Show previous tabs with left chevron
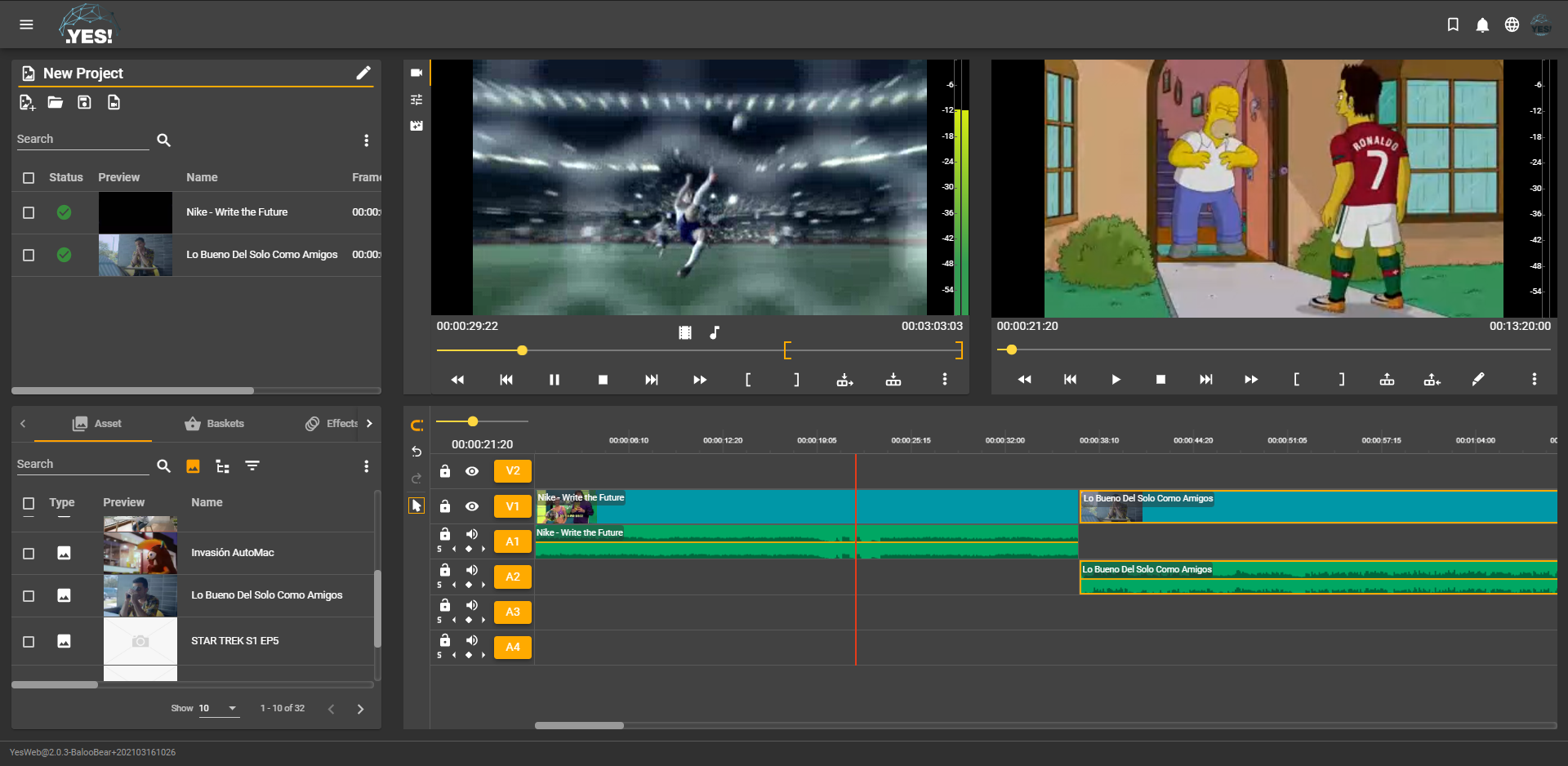 pyautogui.click(x=23, y=424)
